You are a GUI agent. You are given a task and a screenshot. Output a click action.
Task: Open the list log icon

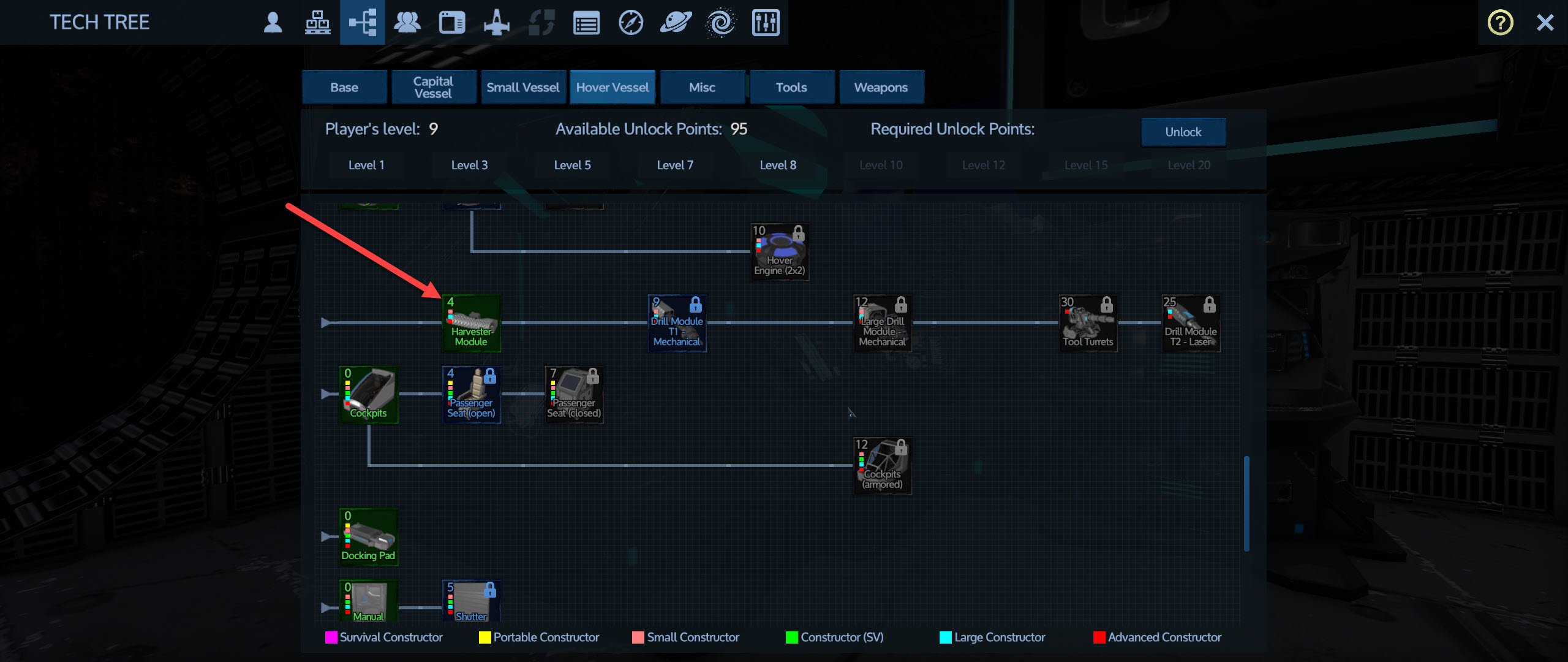click(x=586, y=23)
